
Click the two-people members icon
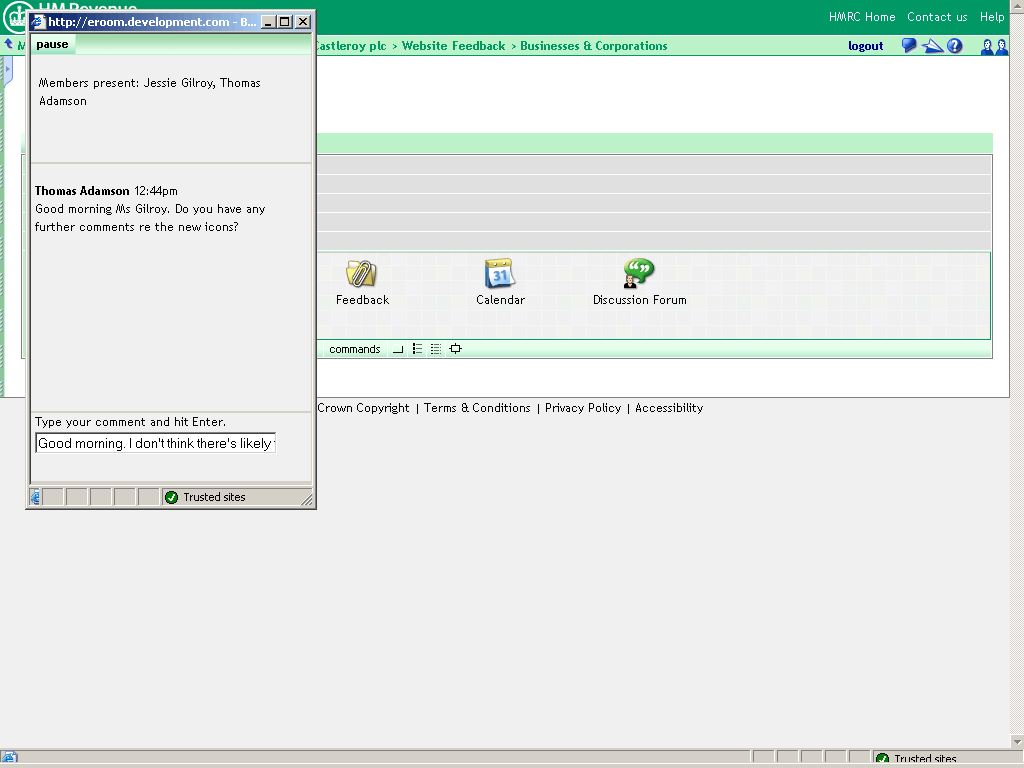(x=994, y=46)
